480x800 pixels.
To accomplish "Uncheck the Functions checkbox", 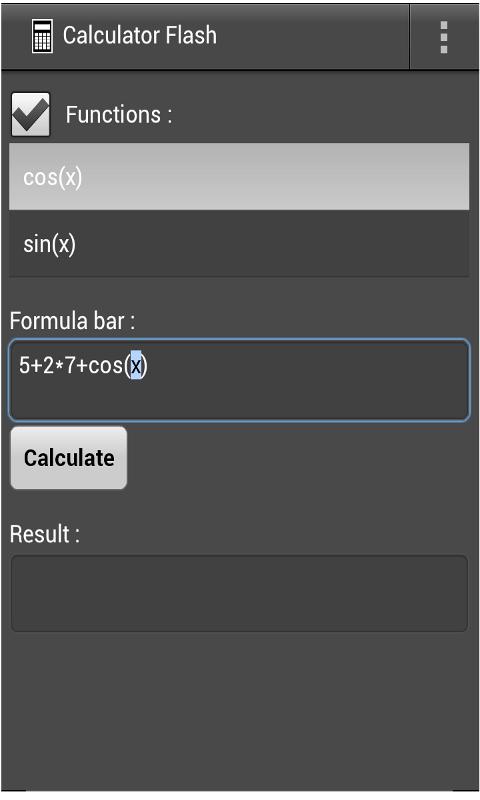I will (x=31, y=114).
